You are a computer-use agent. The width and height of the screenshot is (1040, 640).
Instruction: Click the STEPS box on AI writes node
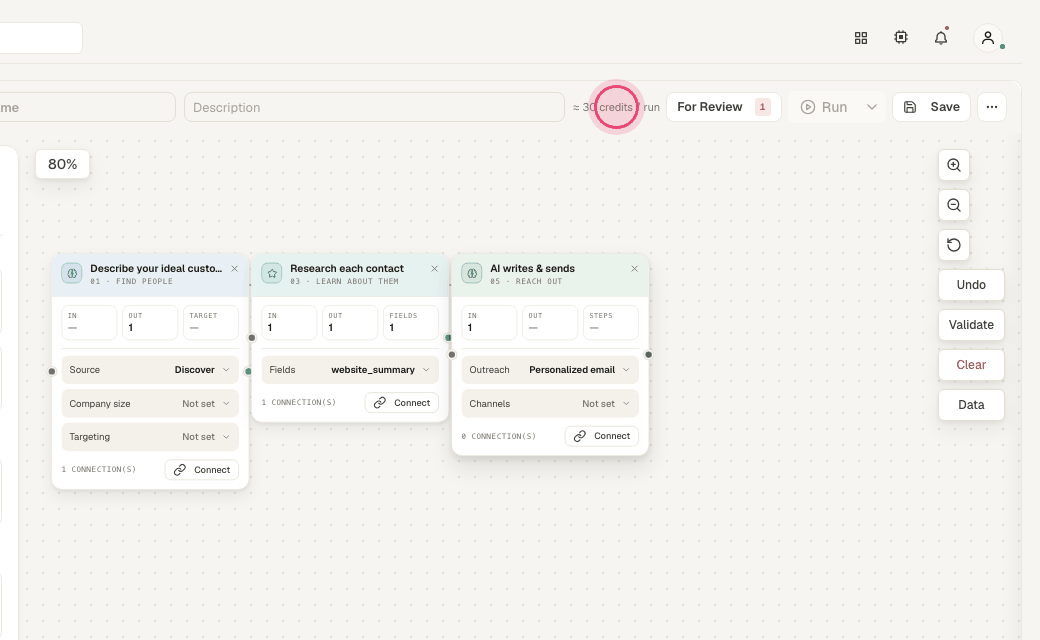point(611,322)
